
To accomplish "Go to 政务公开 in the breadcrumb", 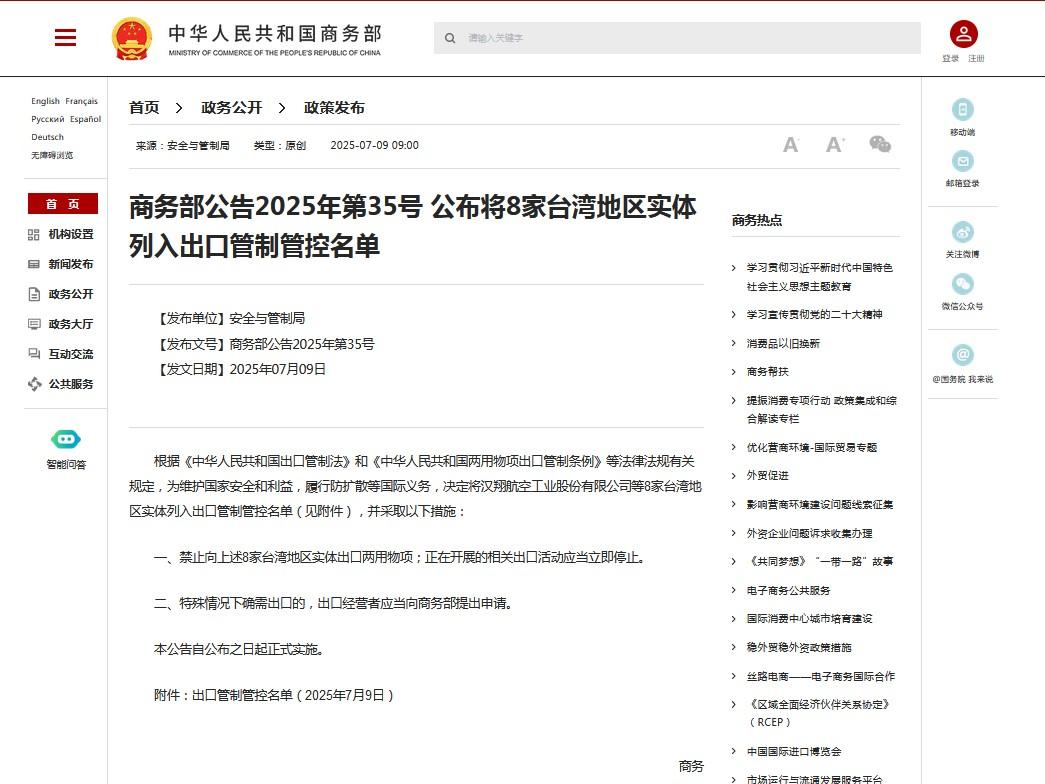I will click(231, 108).
